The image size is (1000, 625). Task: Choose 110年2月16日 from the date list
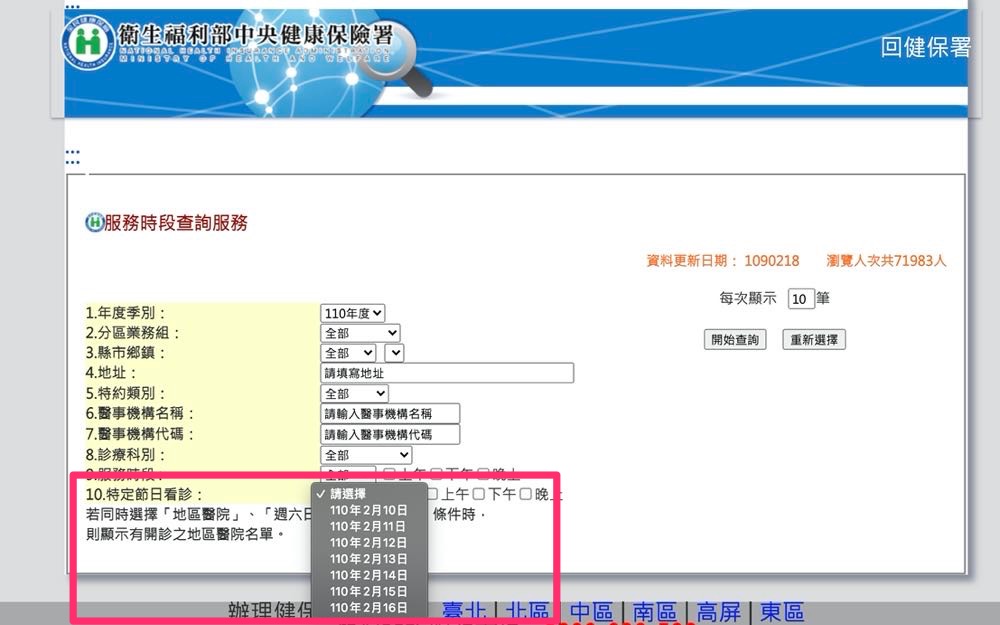(369, 608)
